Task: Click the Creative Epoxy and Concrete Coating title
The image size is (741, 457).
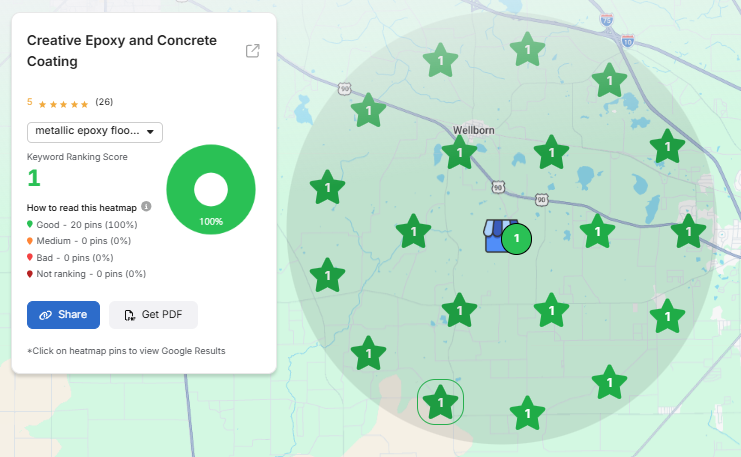Action: point(122,51)
